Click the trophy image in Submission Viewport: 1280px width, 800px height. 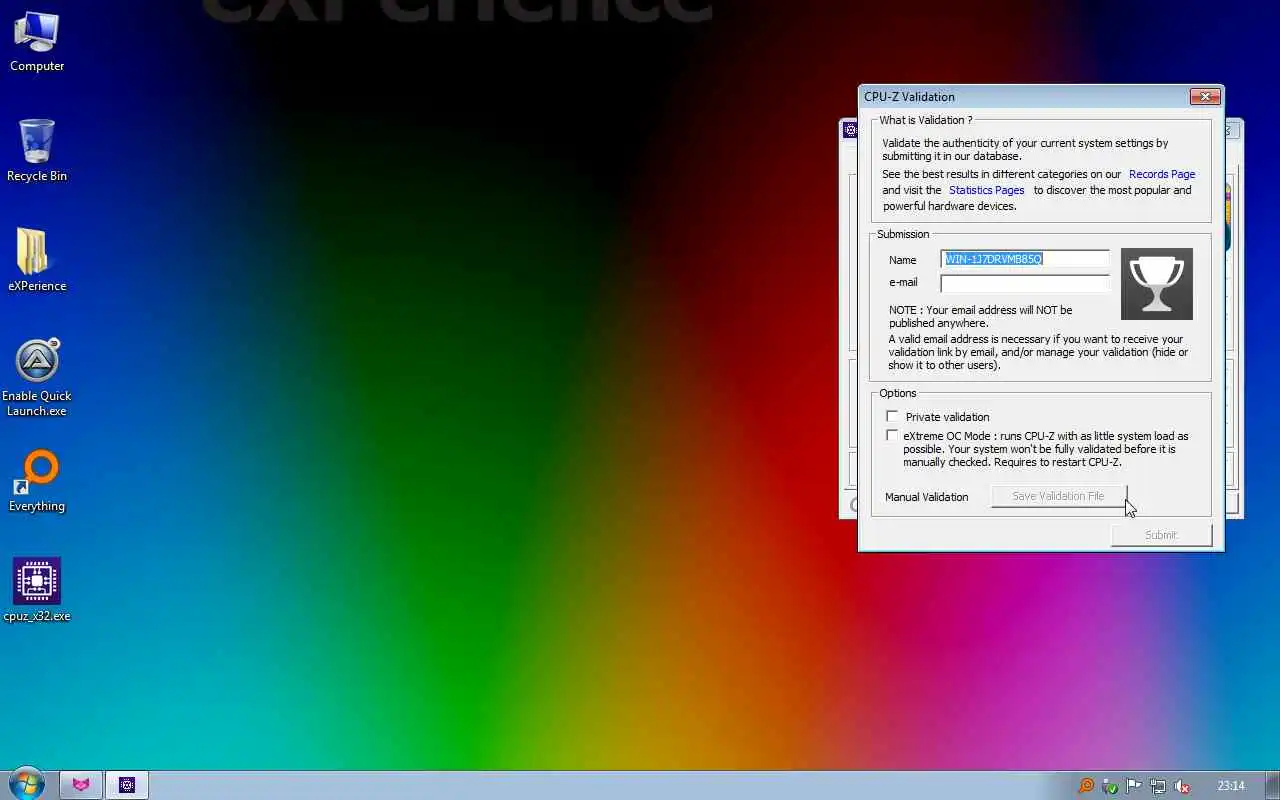[1157, 284]
